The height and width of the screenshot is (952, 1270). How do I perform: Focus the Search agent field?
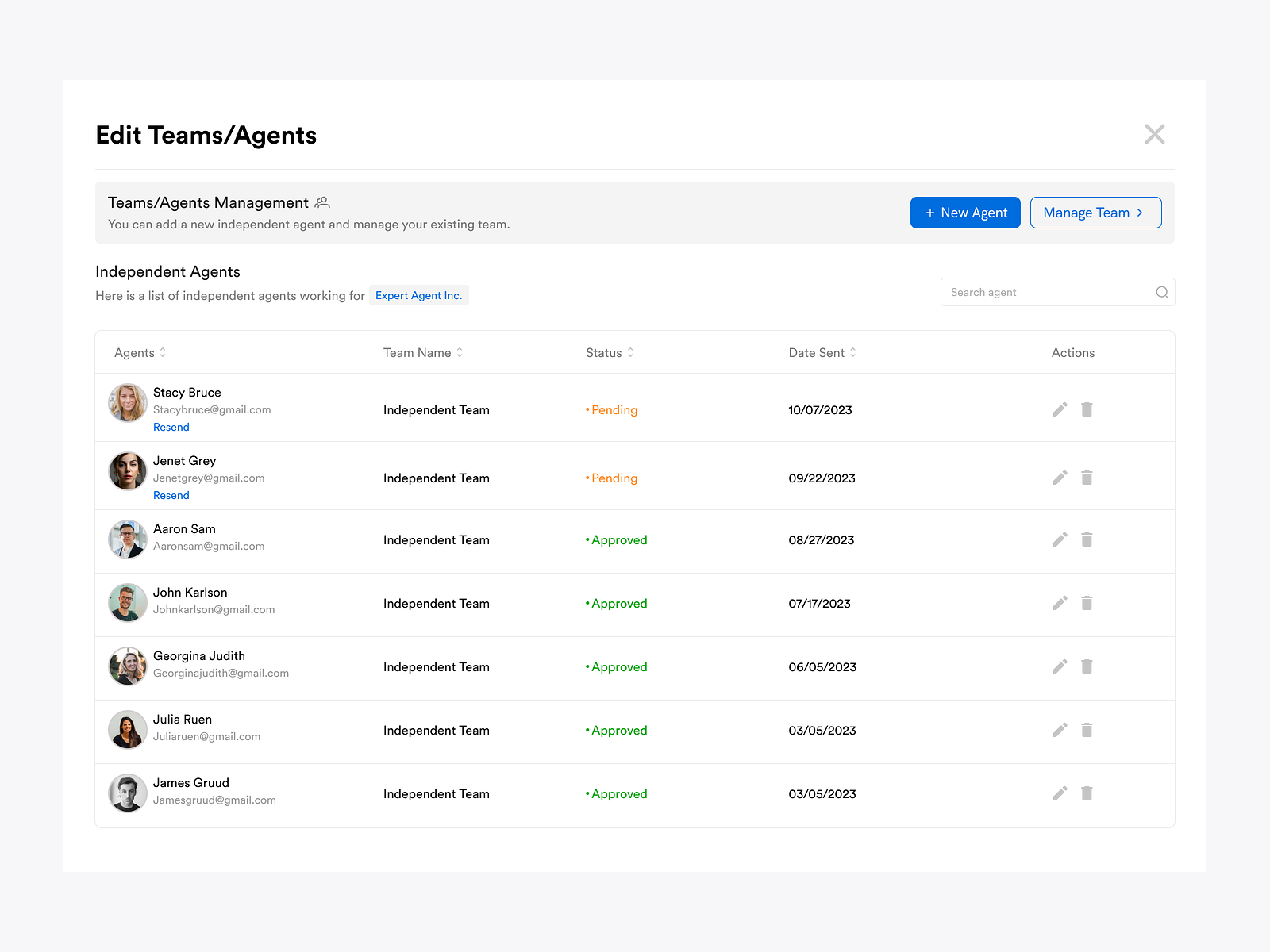click(1057, 292)
